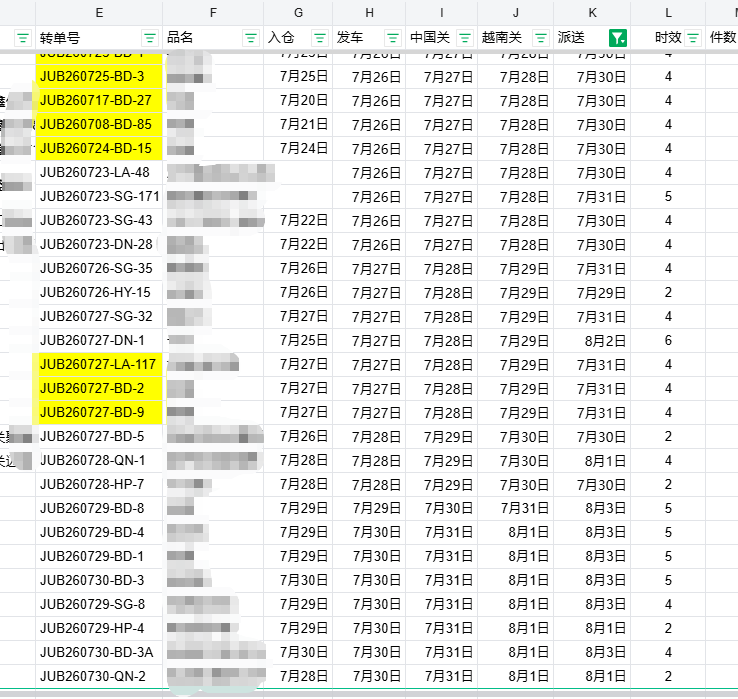Select cell JUB260730-QN-2
Screen dimensions: 738x699
coord(99,676)
